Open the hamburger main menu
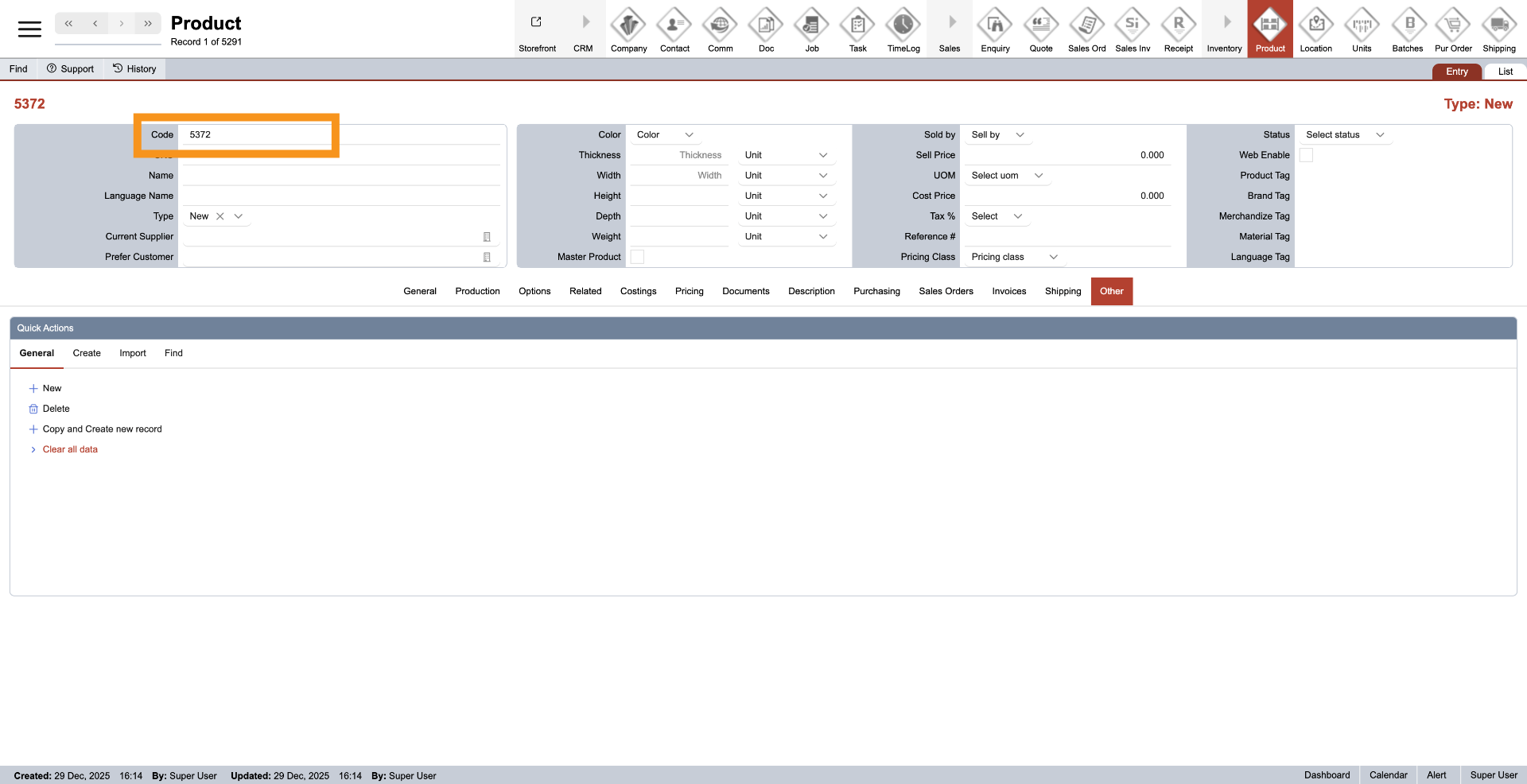Viewport: 1527px width, 784px height. tap(29, 29)
